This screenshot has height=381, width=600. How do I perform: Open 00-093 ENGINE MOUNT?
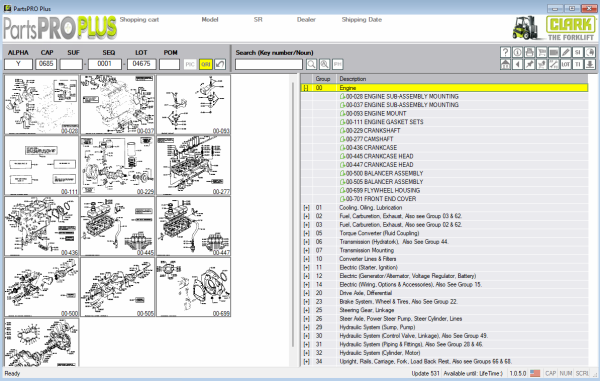(373, 114)
